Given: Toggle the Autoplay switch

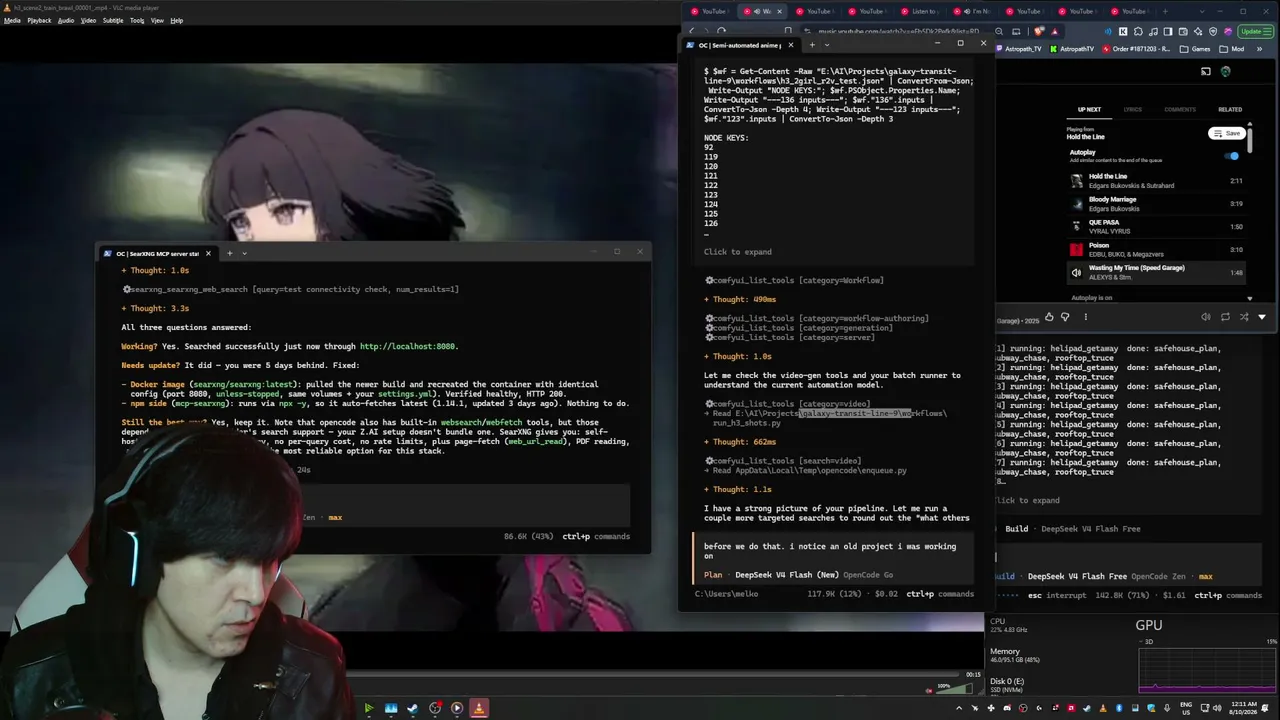Looking at the screenshot, I should pyautogui.click(x=1233, y=156).
